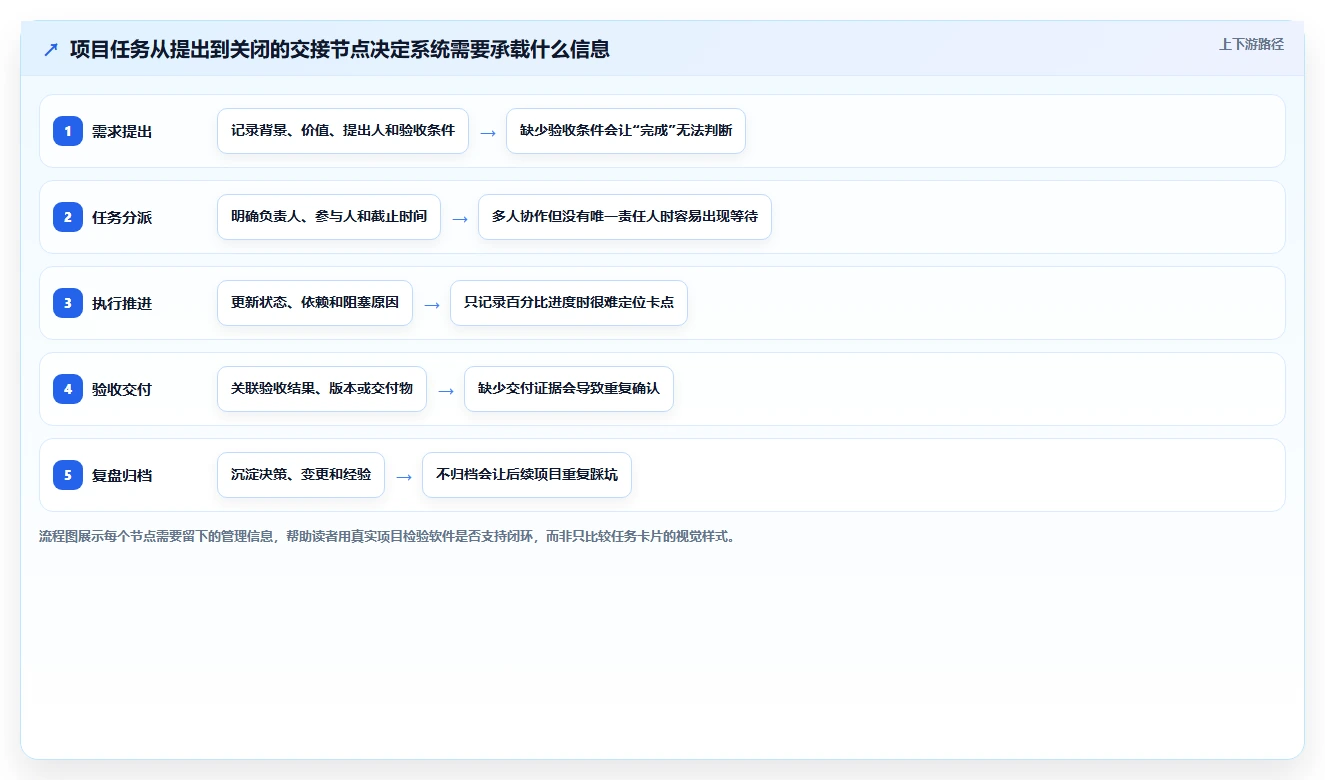Screen dimensions: 1325x780
Task: Click the arrow in the 复盘归档 row
Action: (x=404, y=476)
